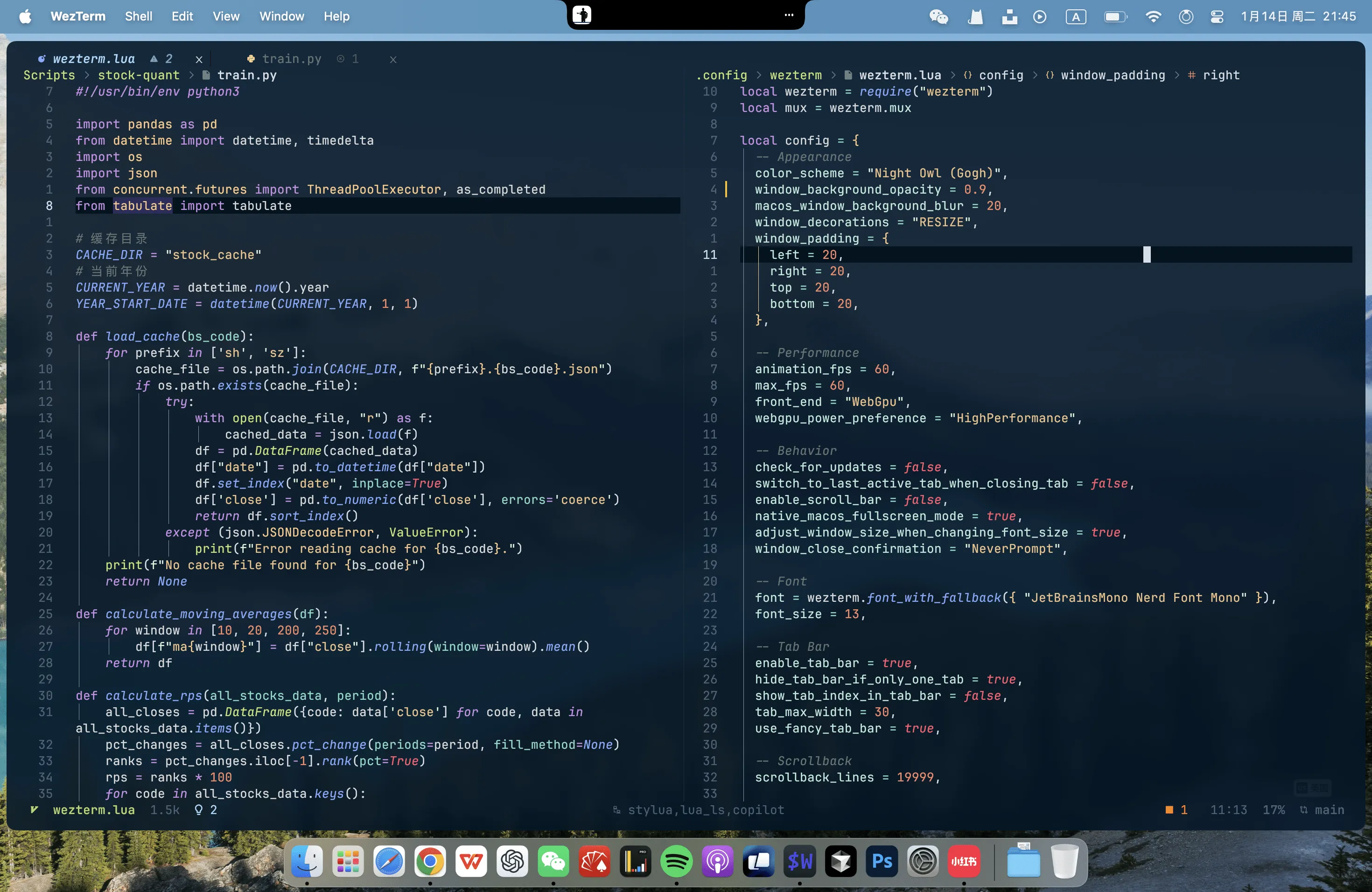Click the stock-quant breadcrumb link
The height and width of the screenshot is (892, 1372).
click(x=140, y=76)
